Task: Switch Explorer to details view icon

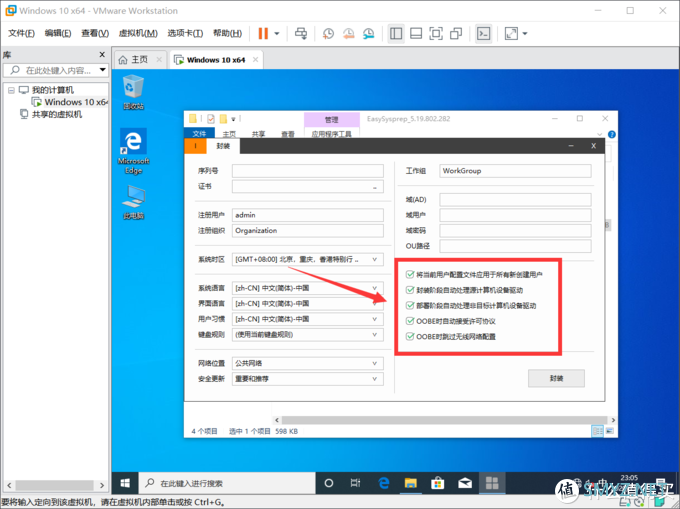Action: [597, 431]
